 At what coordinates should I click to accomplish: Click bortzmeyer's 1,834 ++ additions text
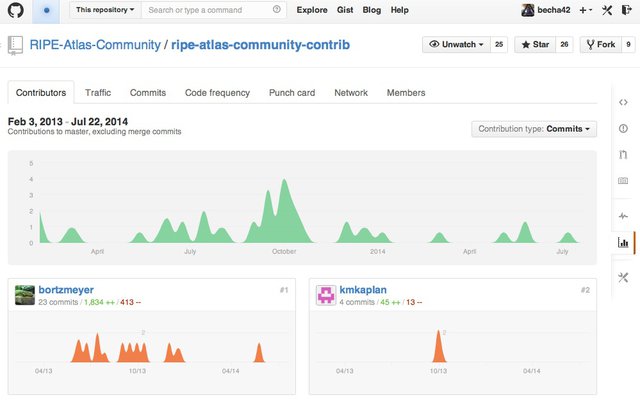pos(99,302)
